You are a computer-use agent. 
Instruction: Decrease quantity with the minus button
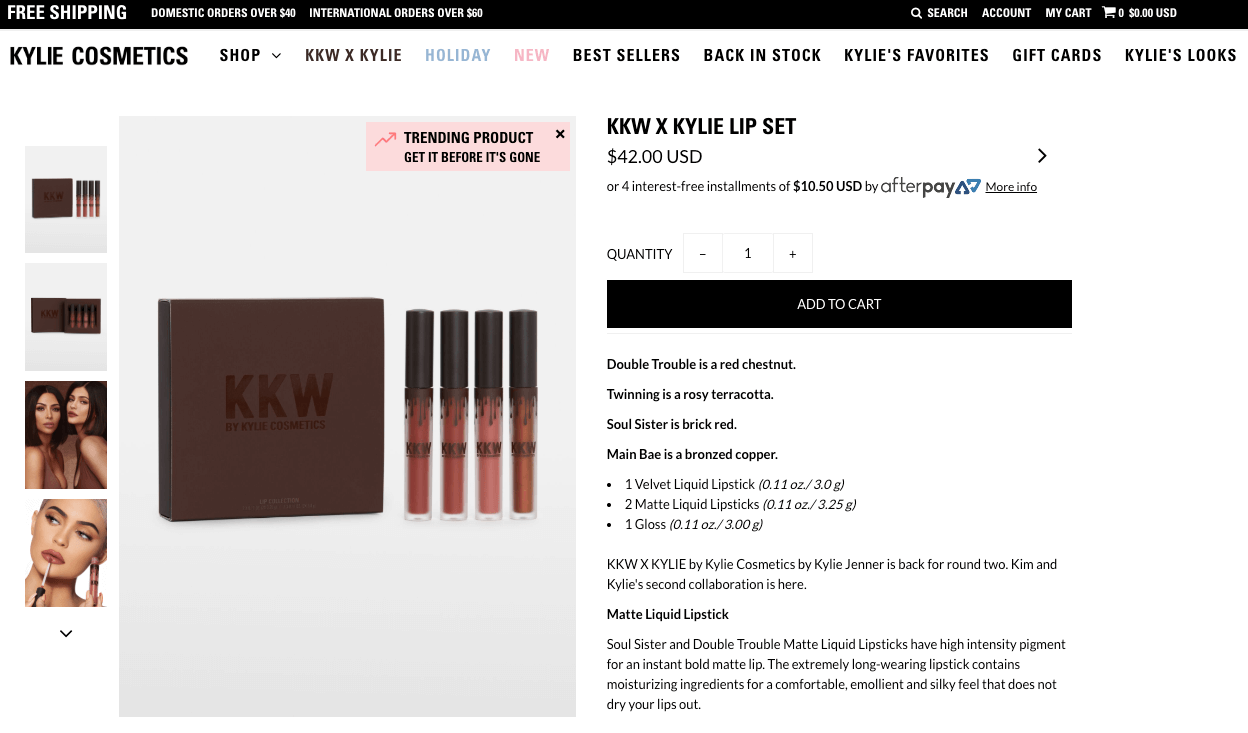coord(703,253)
